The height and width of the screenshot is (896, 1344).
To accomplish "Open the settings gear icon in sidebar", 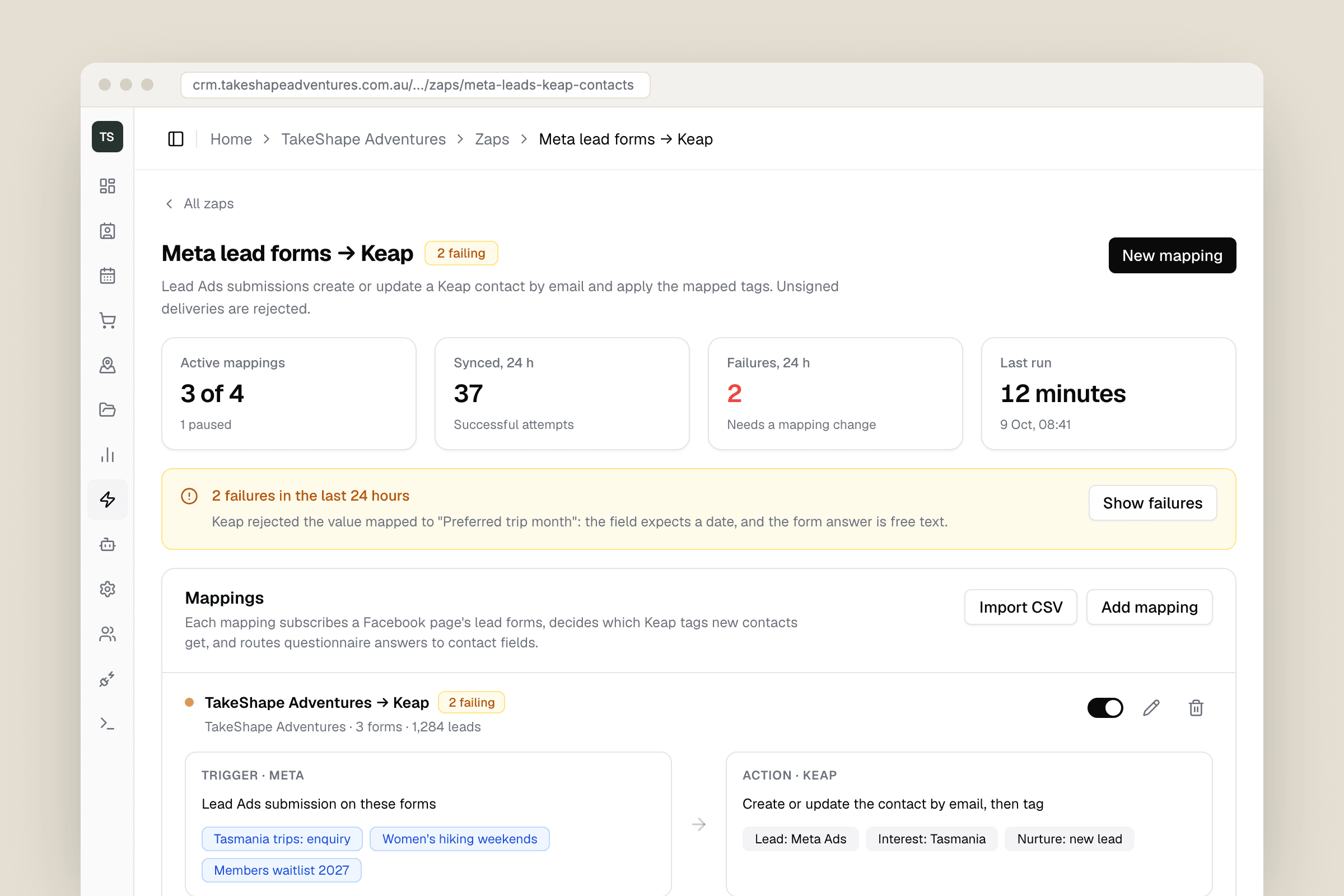I will pyautogui.click(x=108, y=589).
